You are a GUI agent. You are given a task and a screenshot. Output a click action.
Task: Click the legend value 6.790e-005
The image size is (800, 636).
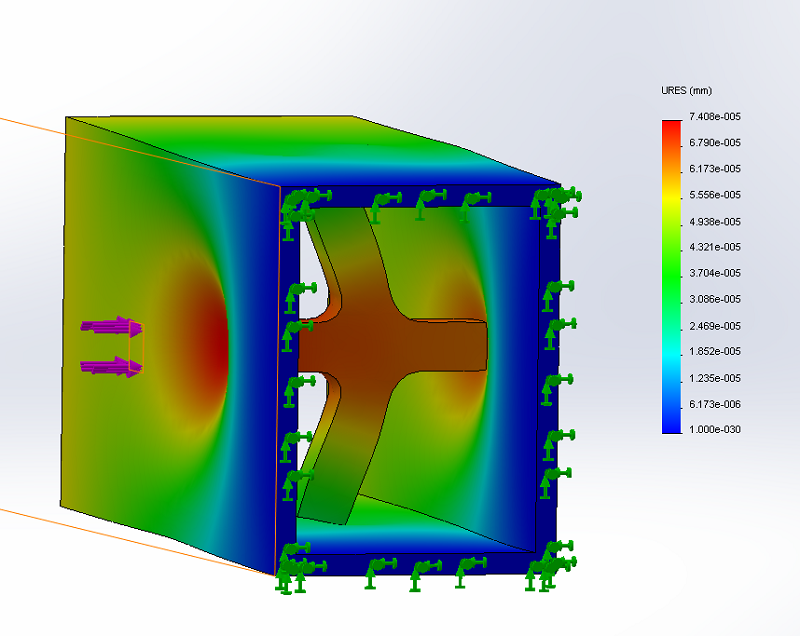tap(714, 143)
